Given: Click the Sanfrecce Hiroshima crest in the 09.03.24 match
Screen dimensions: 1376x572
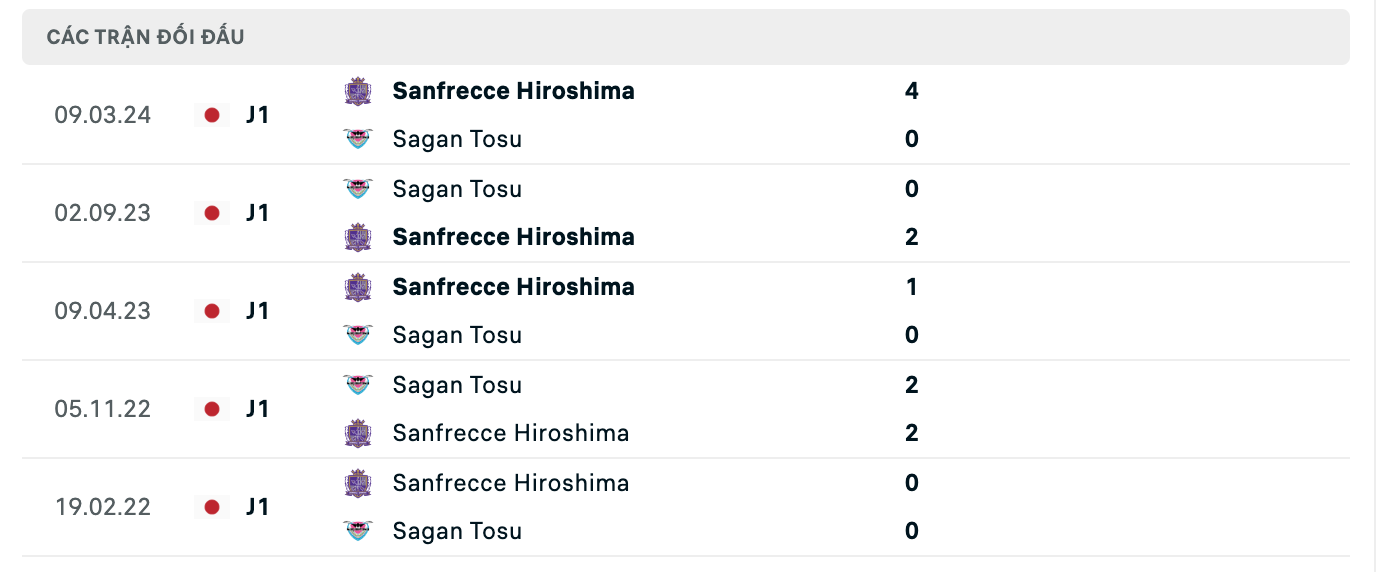Looking at the screenshot, I should pyautogui.click(x=358, y=91).
